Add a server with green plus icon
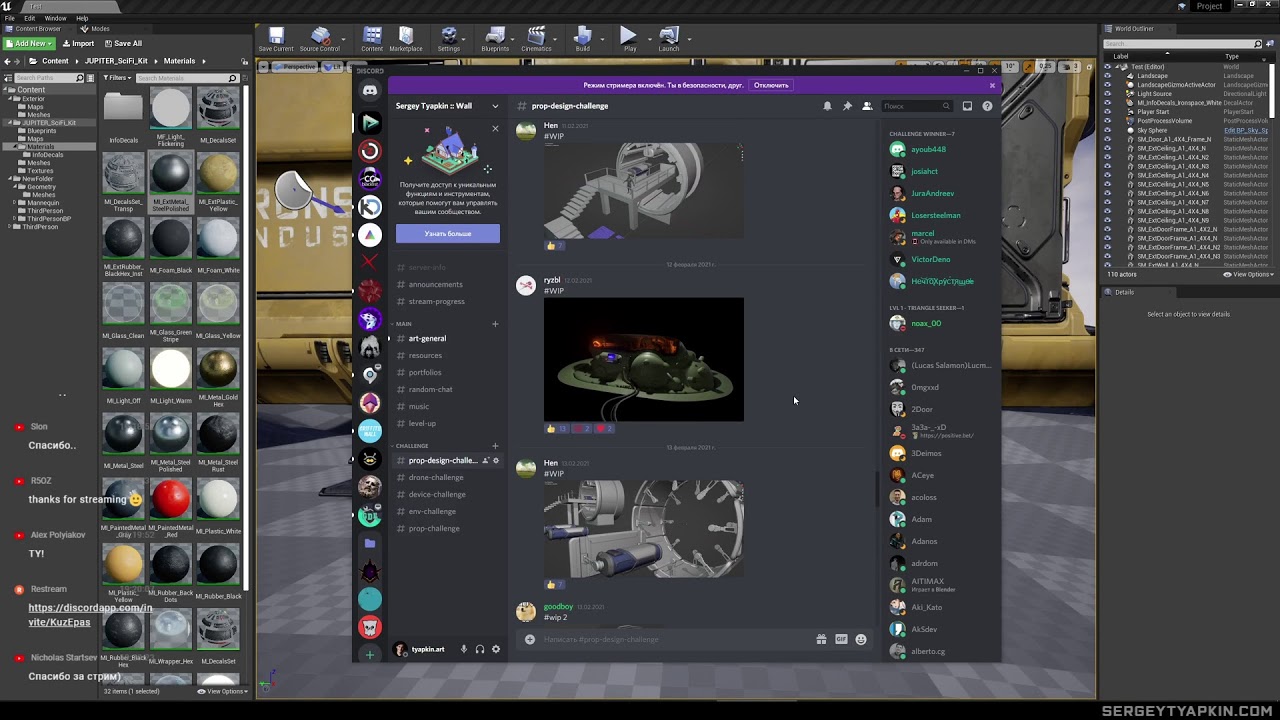This screenshot has height=720, width=1280. 370,655
